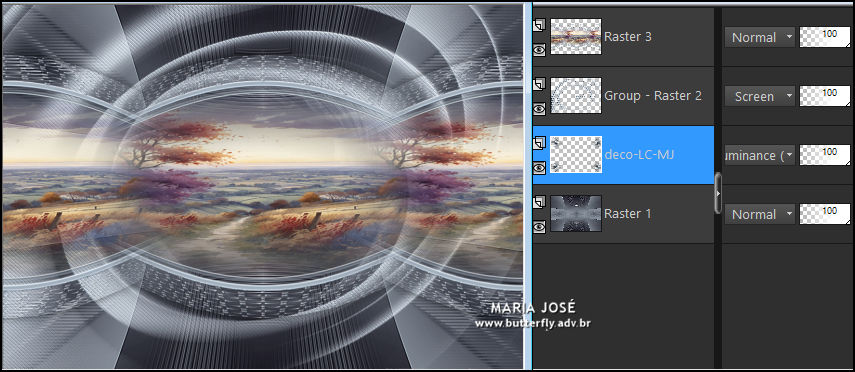Hide the Raster 3 layer
The width and height of the screenshot is (855, 372).
coord(539,50)
